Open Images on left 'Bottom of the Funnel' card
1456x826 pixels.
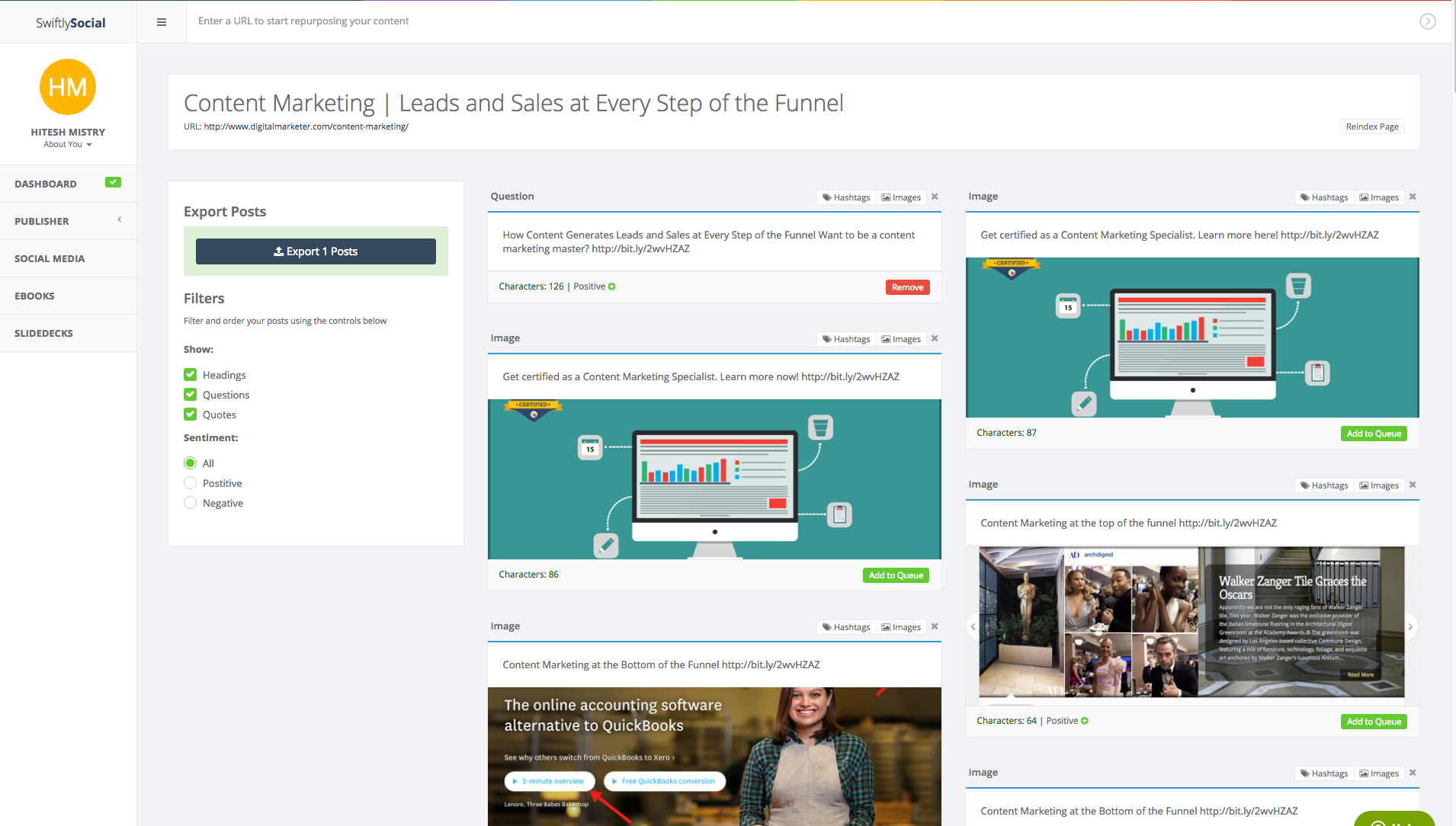coord(901,627)
